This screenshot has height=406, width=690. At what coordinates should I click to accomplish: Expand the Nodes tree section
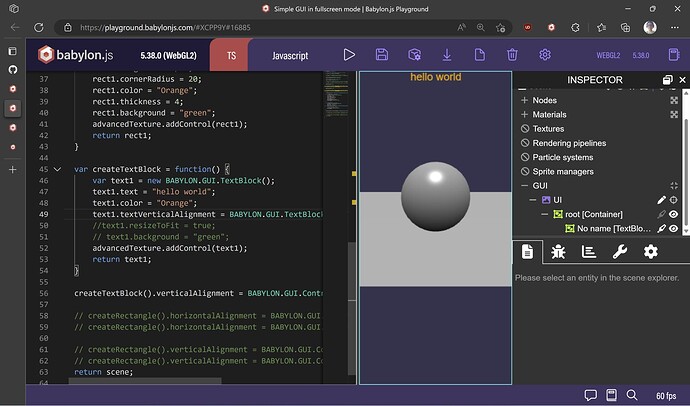(524, 100)
